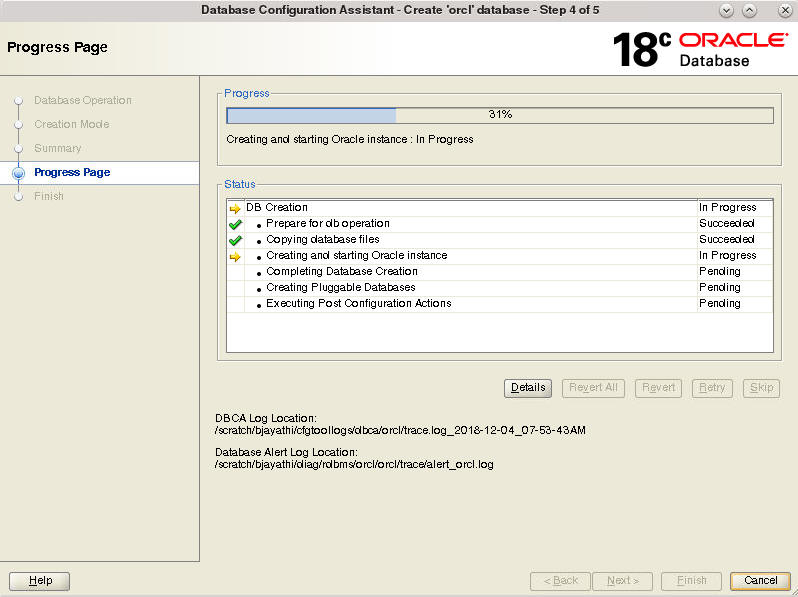The width and height of the screenshot is (798, 597).
Task: Click the disabled Next button
Action: click(623, 581)
